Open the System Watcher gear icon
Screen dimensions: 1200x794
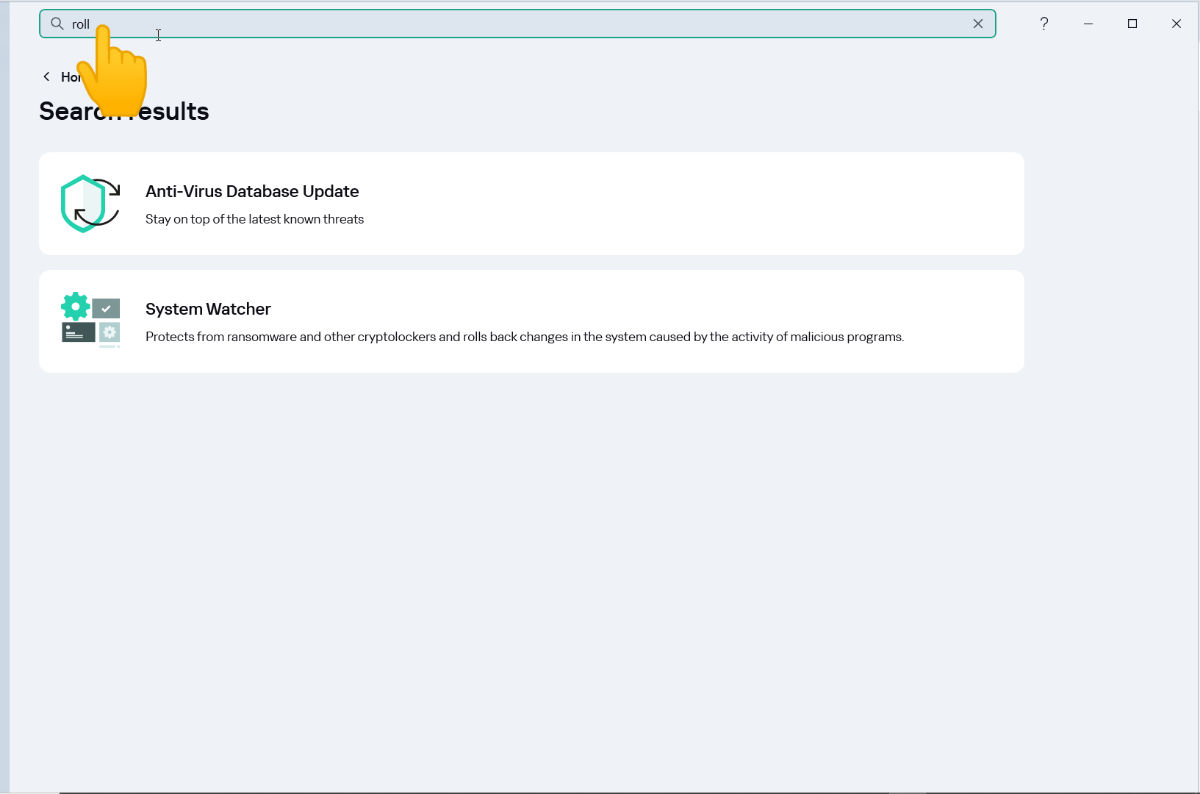[90, 321]
